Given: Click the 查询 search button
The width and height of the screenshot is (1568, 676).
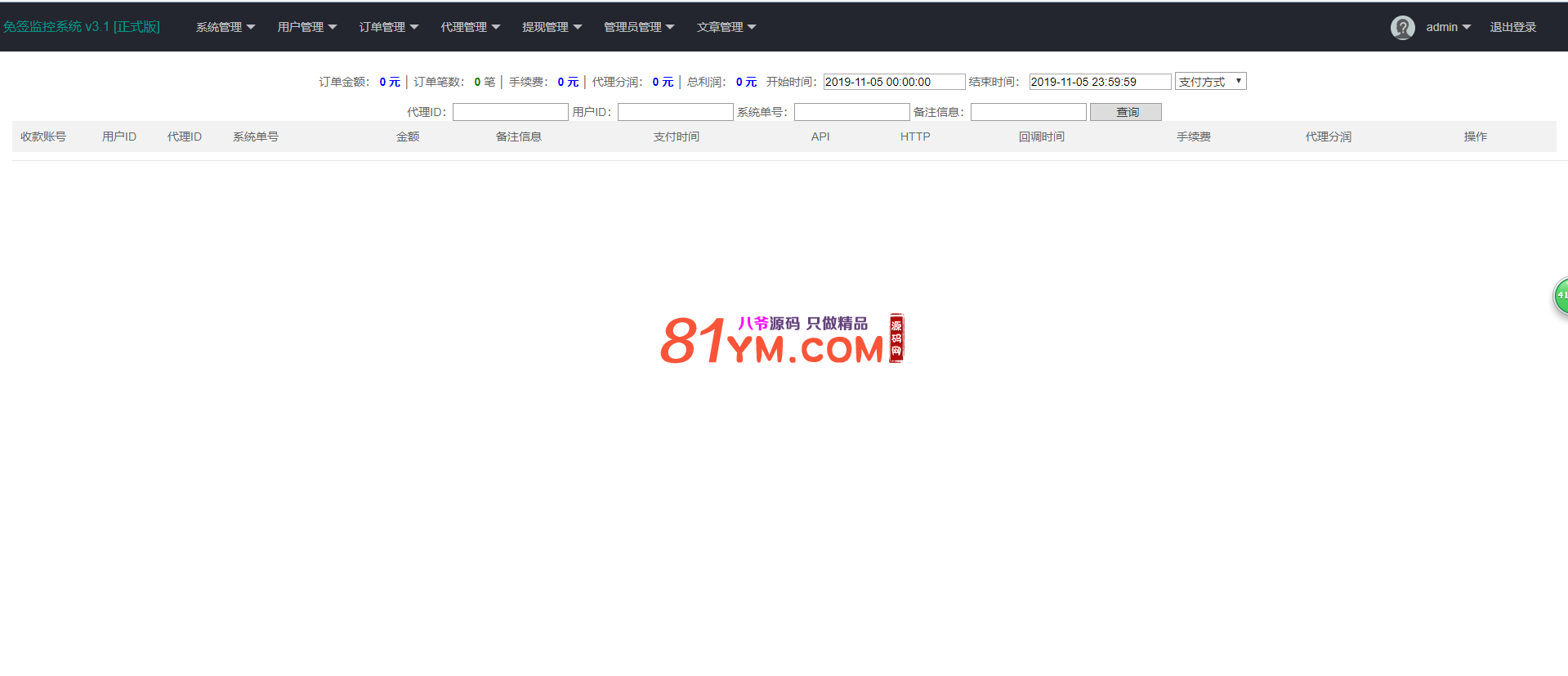Looking at the screenshot, I should click(1126, 112).
